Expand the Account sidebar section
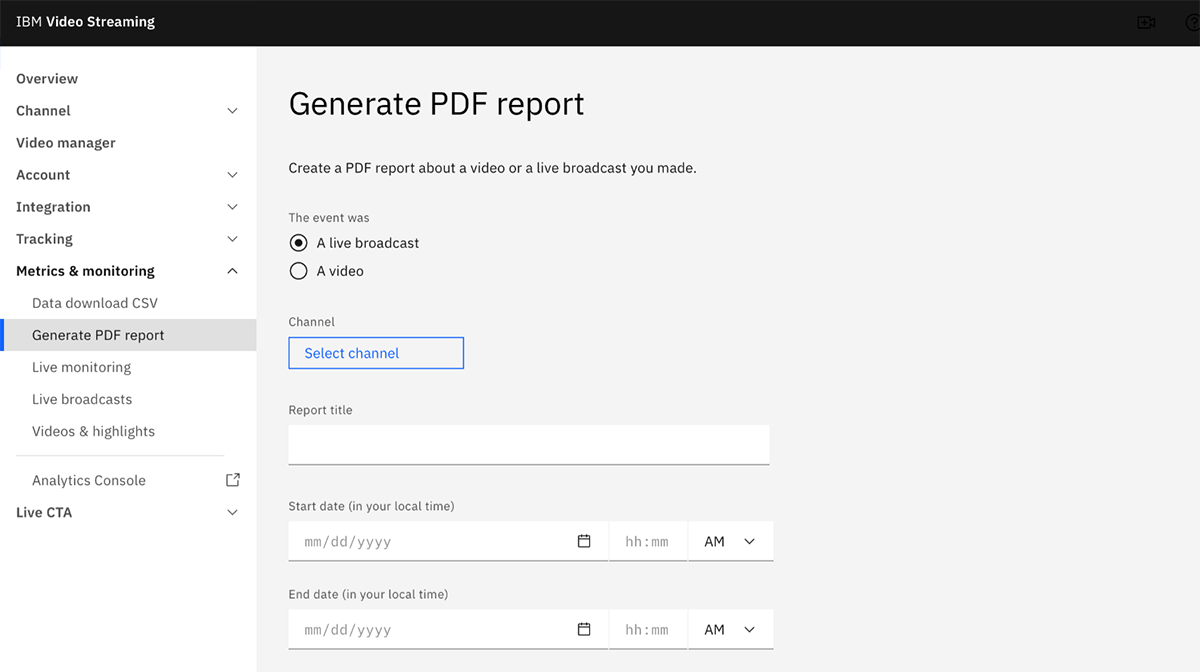Viewport: 1200px width, 672px height. pyautogui.click(x=233, y=175)
